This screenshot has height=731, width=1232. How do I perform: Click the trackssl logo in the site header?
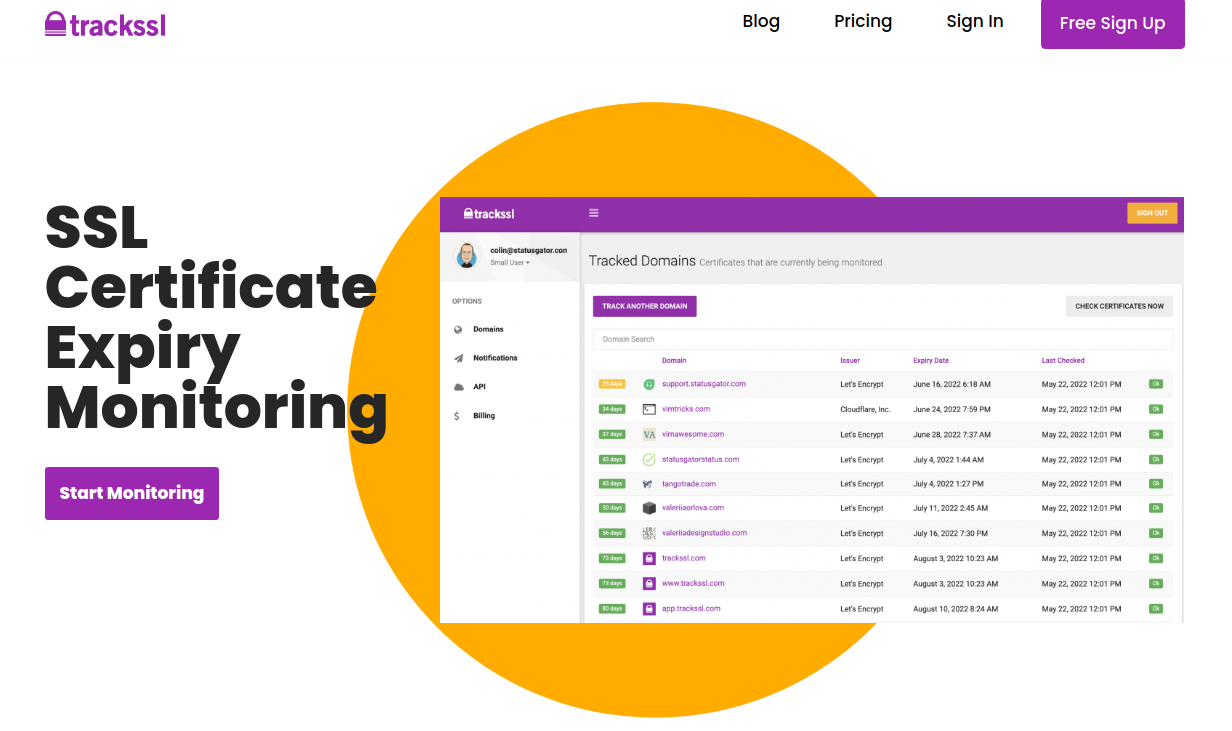coord(105,24)
